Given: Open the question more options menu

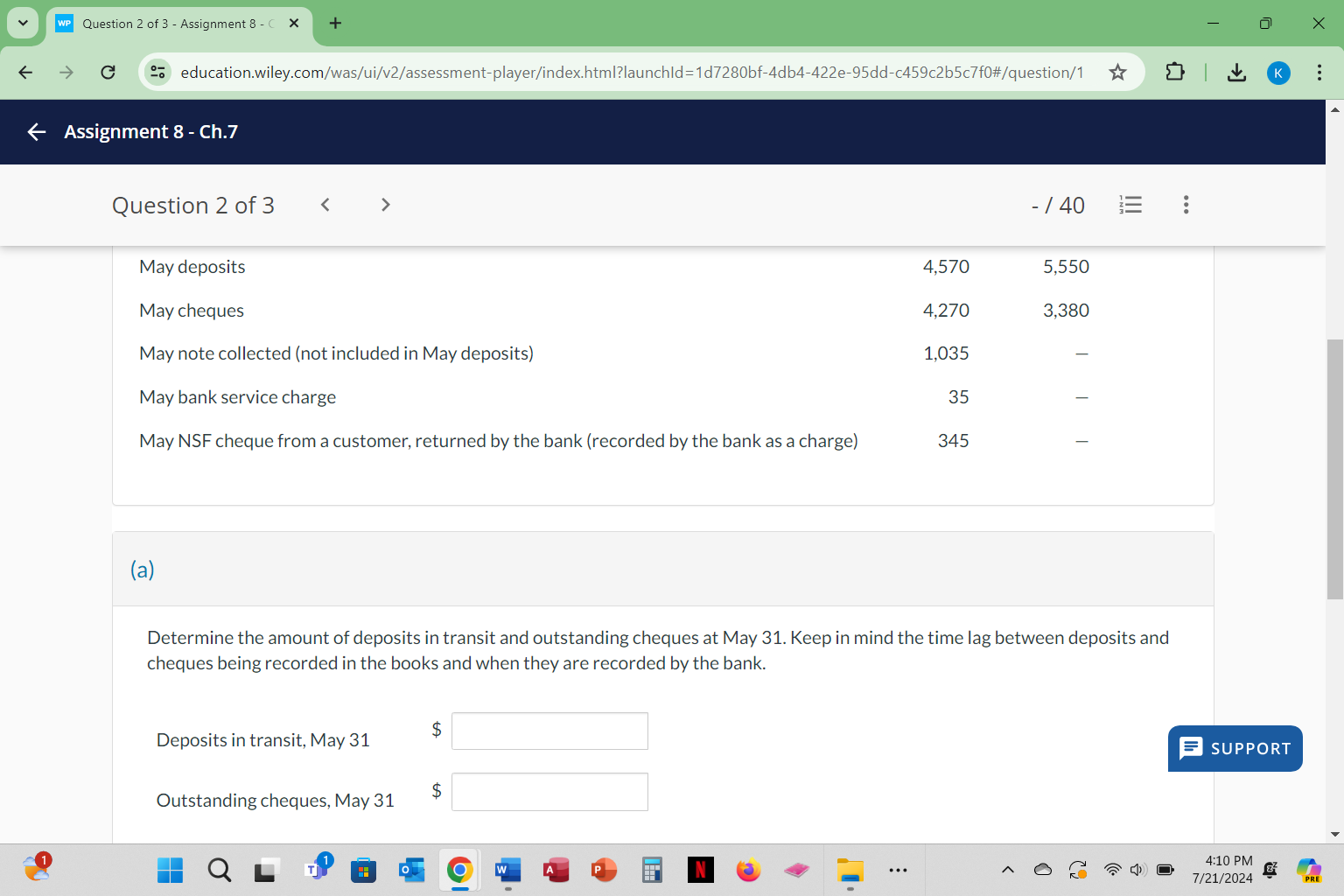Looking at the screenshot, I should pos(1186,205).
